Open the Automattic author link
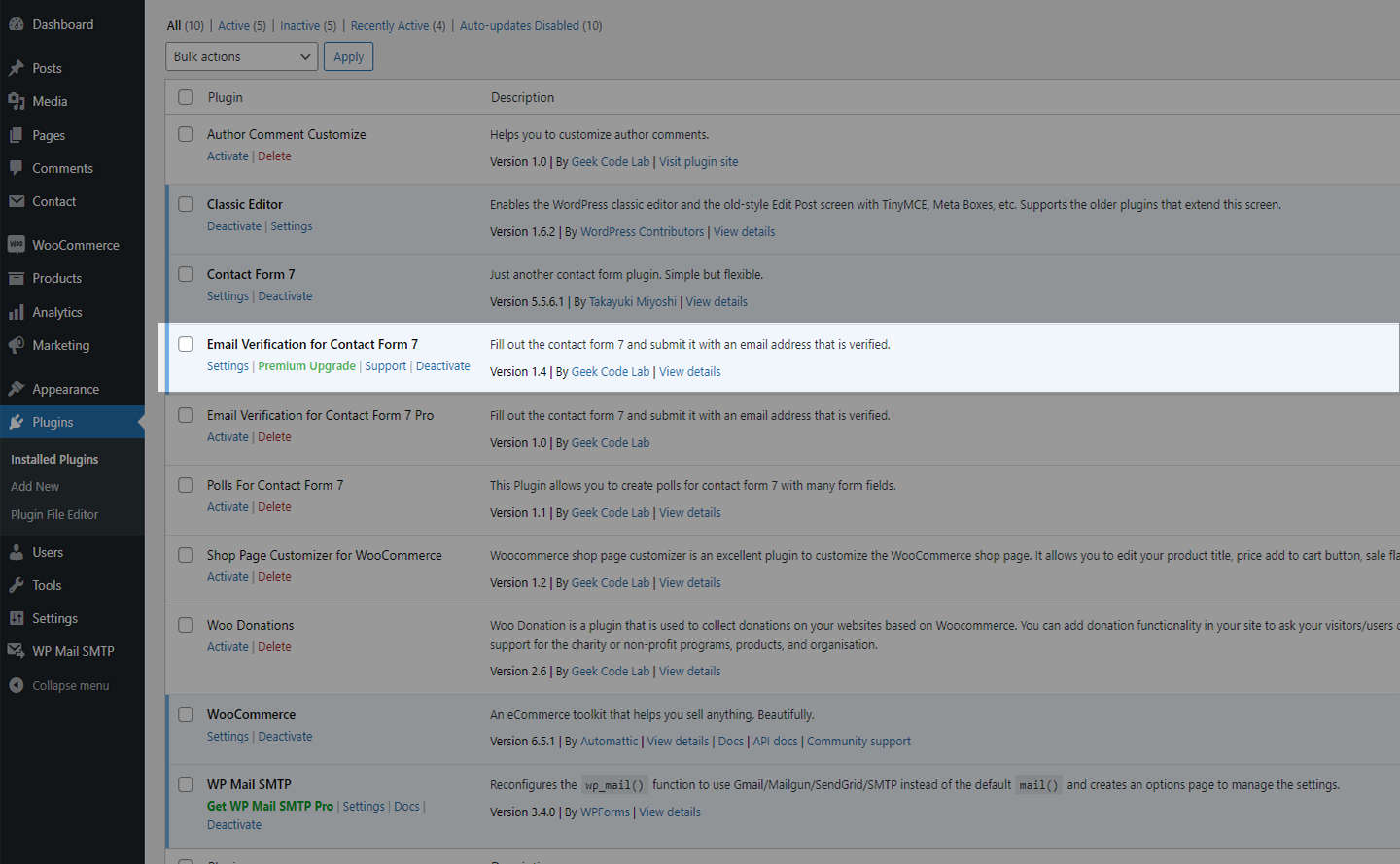Screen dimensions: 1400x864 pyautogui.click(x=610, y=741)
